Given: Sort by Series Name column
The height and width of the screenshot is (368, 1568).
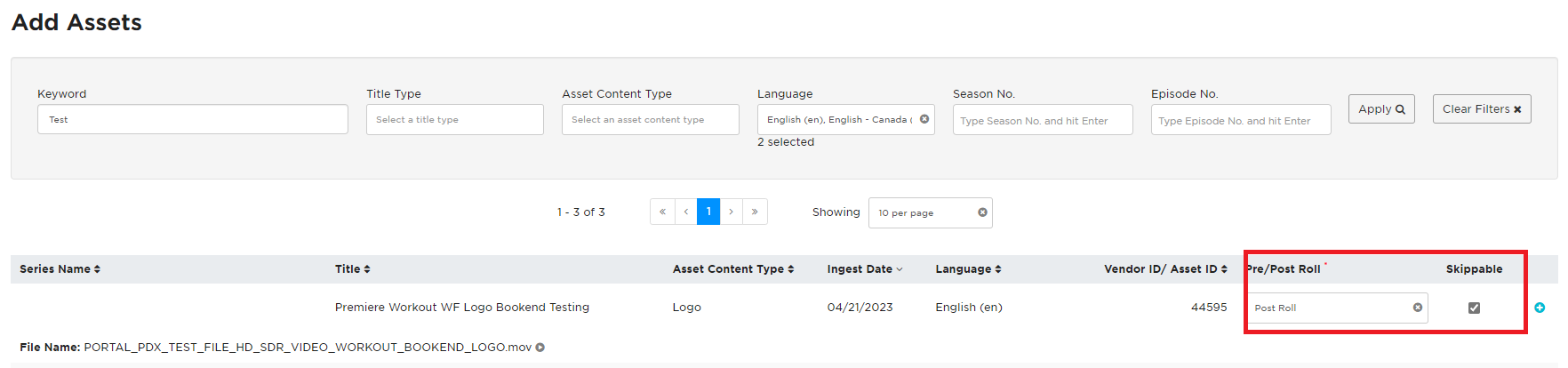Looking at the screenshot, I should click(x=60, y=269).
